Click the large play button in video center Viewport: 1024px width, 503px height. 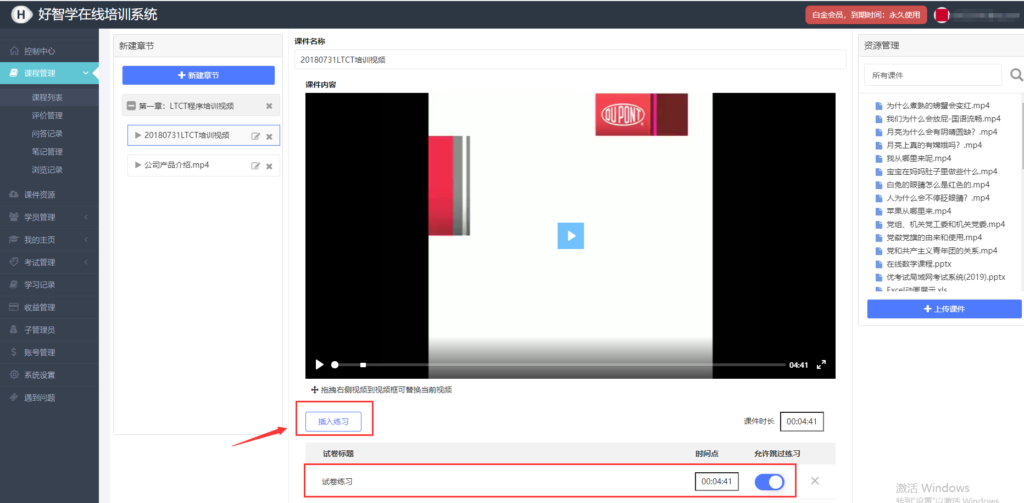[570, 236]
